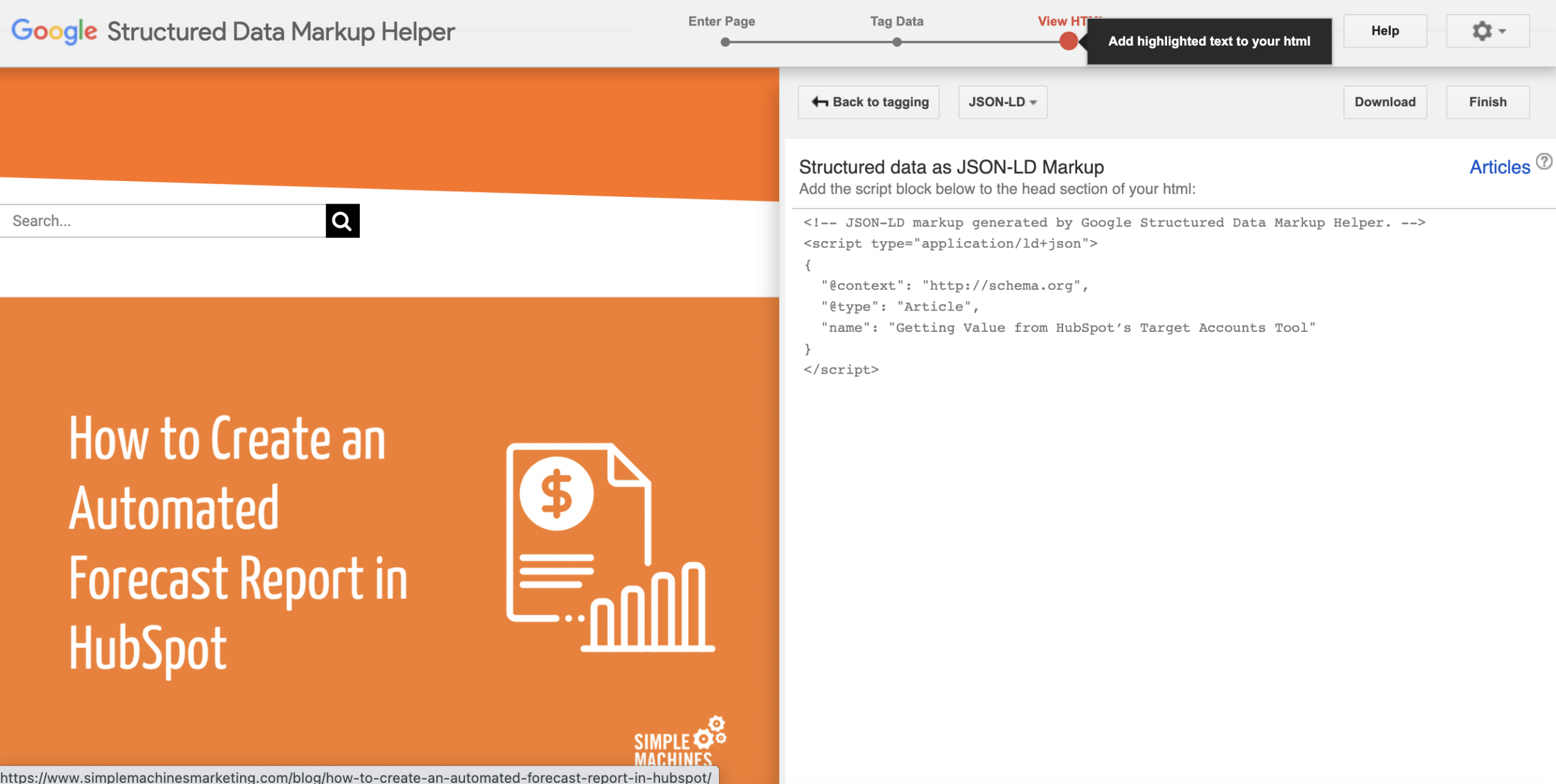Screen dimensions: 1556x784
Task: Select the Enter Page step
Action: pyautogui.click(x=721, y=21)
